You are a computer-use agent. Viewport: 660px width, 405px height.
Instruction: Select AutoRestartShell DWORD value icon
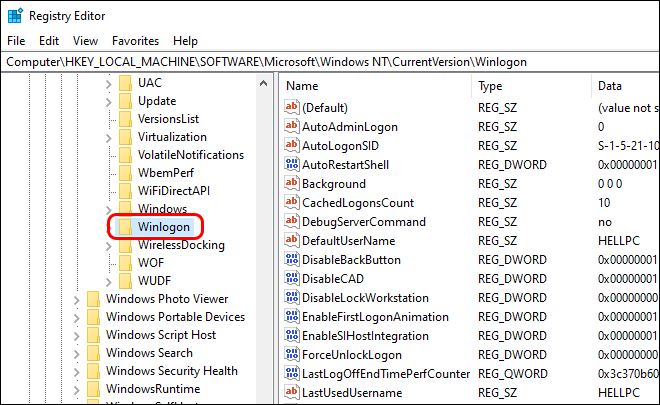click(x=291, y=164)
